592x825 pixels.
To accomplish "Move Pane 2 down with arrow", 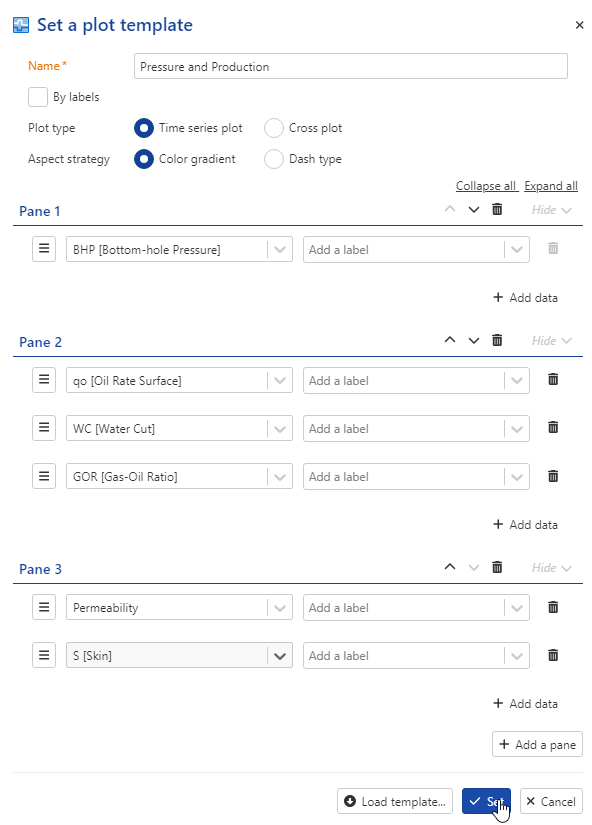I will click(x=474, y=340).
